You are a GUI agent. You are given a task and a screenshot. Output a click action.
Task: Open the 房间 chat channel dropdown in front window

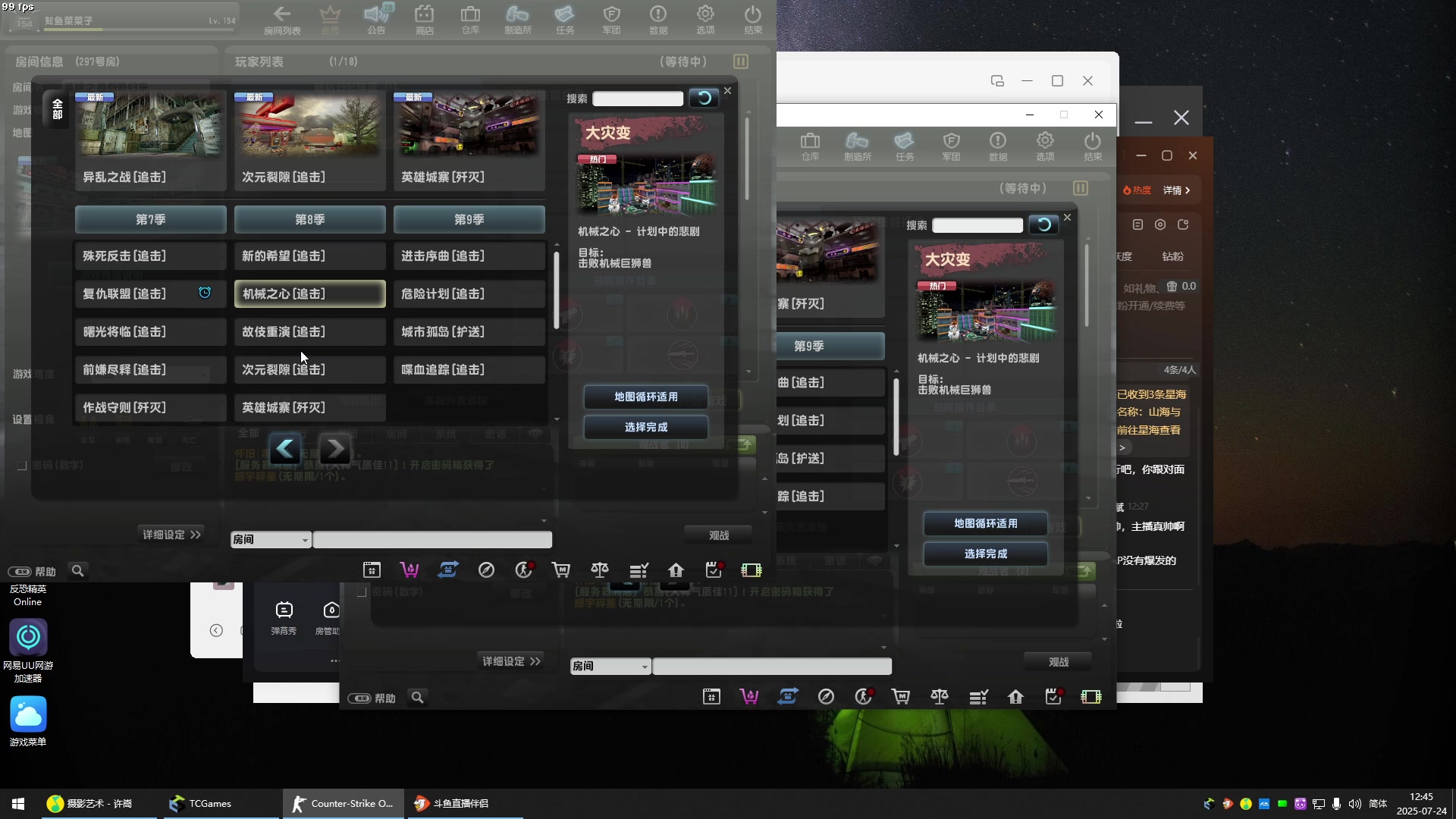pyautogui.click(x=270, y=539)
